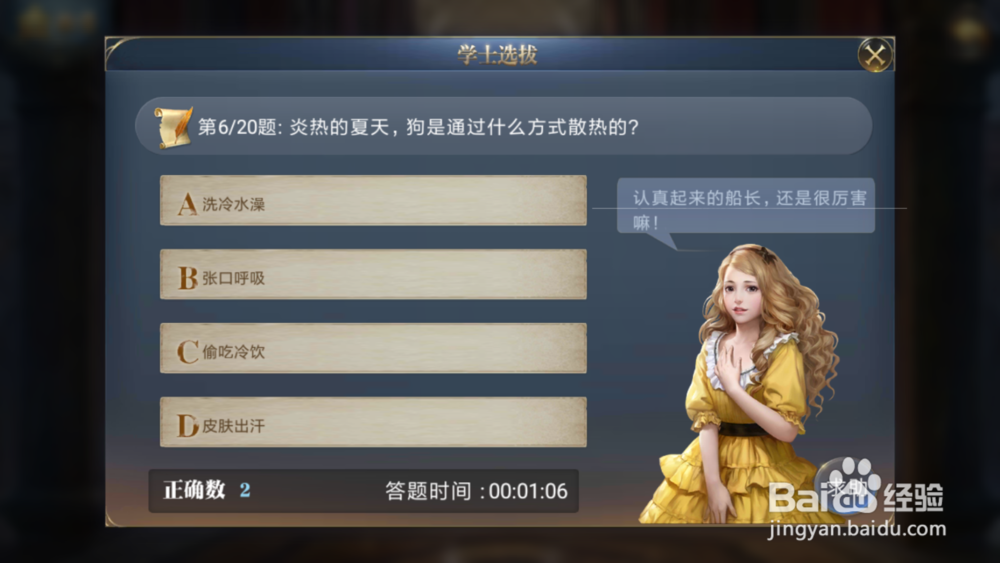Click the jingyan.baidu.com watermark link
This screenshot has height=563, width=1000.
click(857, 529)
